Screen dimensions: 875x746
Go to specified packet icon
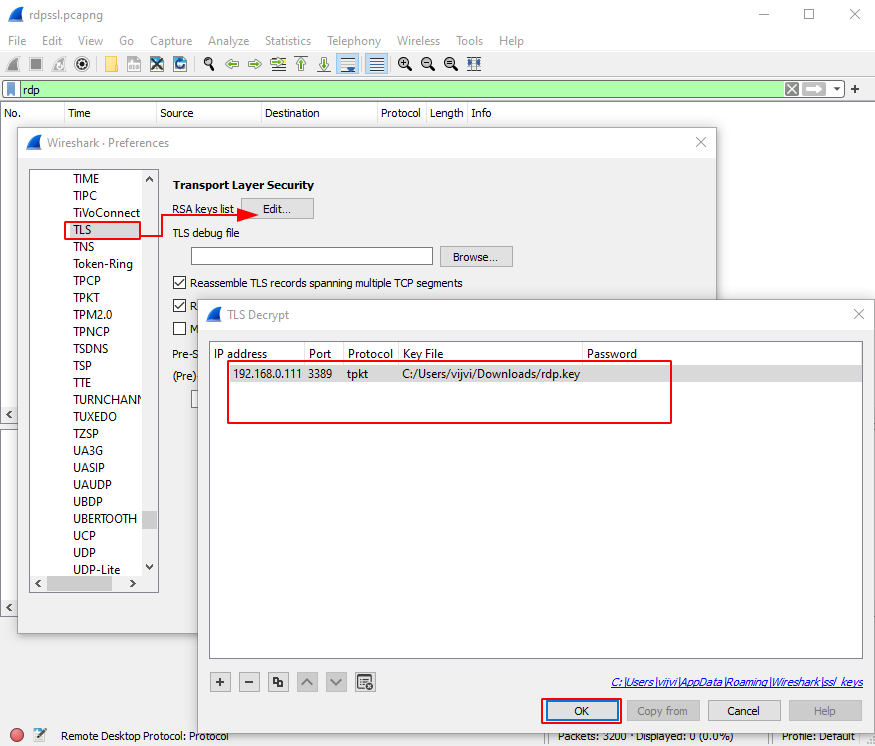click(x=278, y=64)
